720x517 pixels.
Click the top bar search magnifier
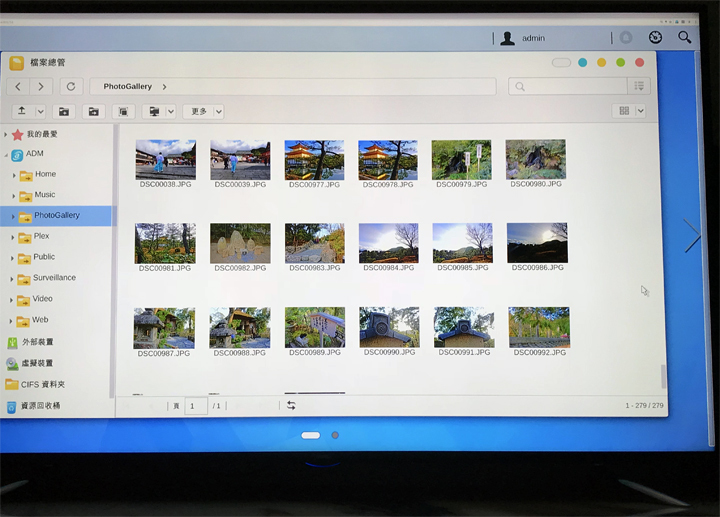[685, 37]
